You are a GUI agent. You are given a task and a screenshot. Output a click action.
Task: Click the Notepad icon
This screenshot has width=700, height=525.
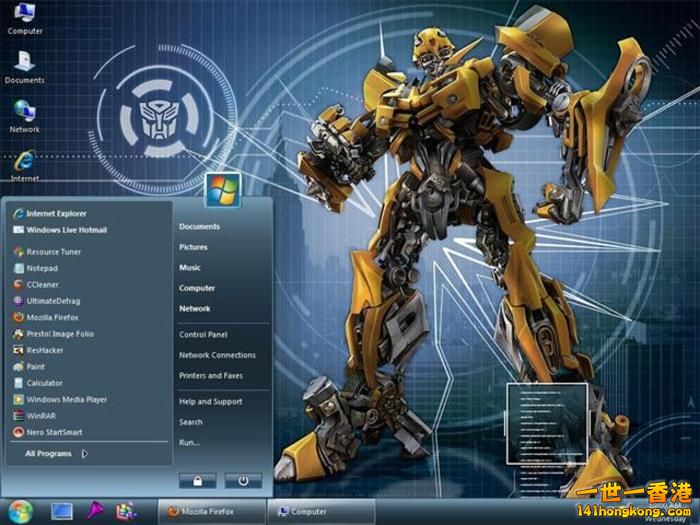tap(18, 268)
